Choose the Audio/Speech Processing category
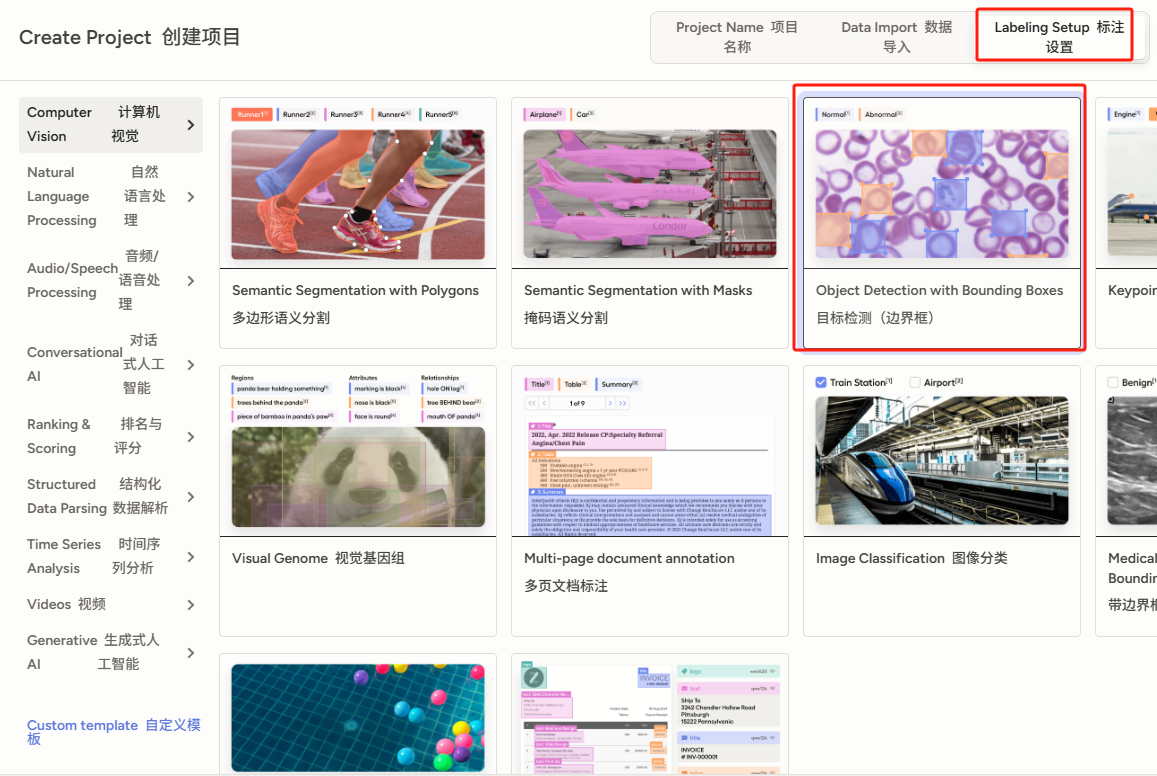Screen dimensions: 1157x776 111,280
